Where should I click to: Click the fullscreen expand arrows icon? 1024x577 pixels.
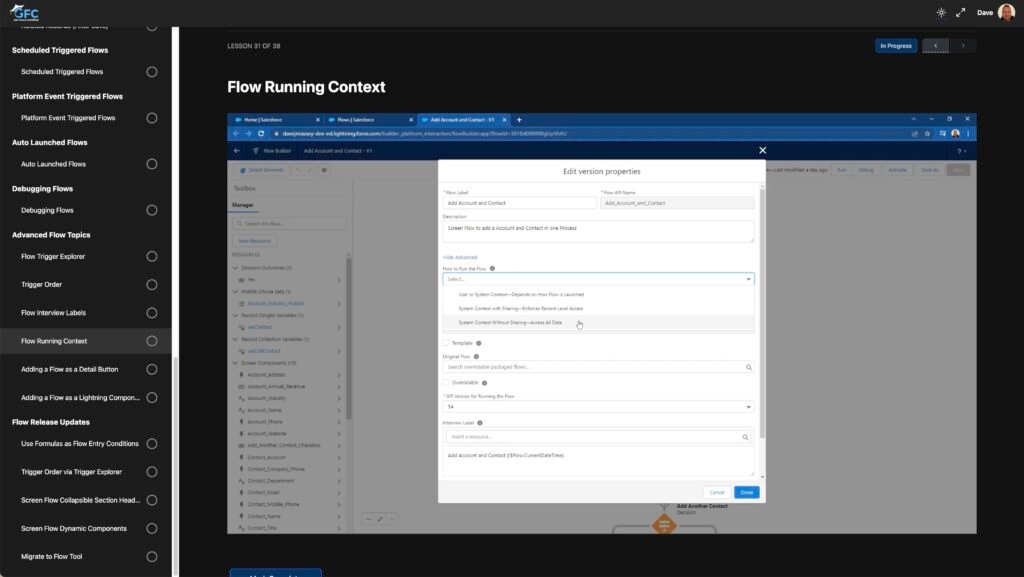pos(961,12)
